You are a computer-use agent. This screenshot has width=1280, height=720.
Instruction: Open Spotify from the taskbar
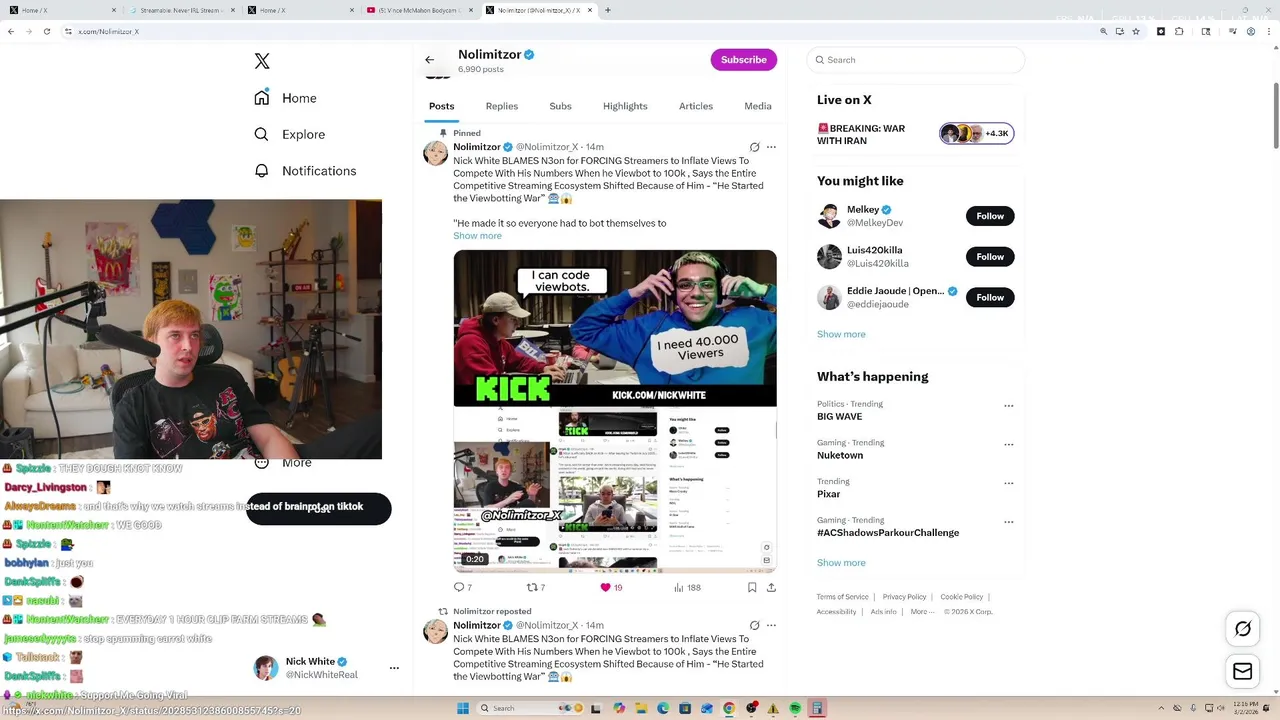[795, 708]
